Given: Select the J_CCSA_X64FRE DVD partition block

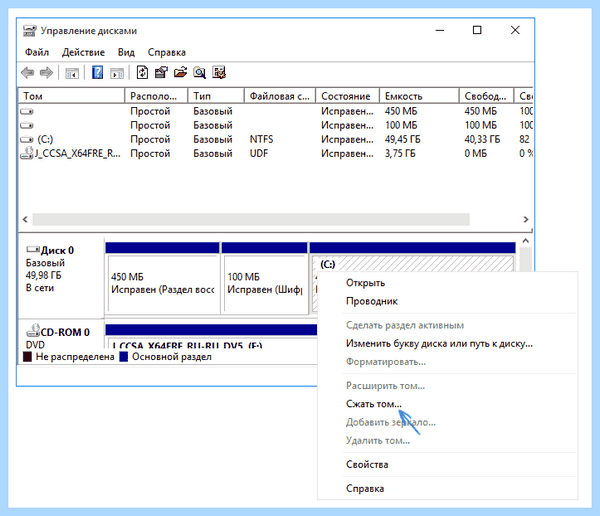Looking at the screenshot, I should pyautogui.click(x=211, y=337).
